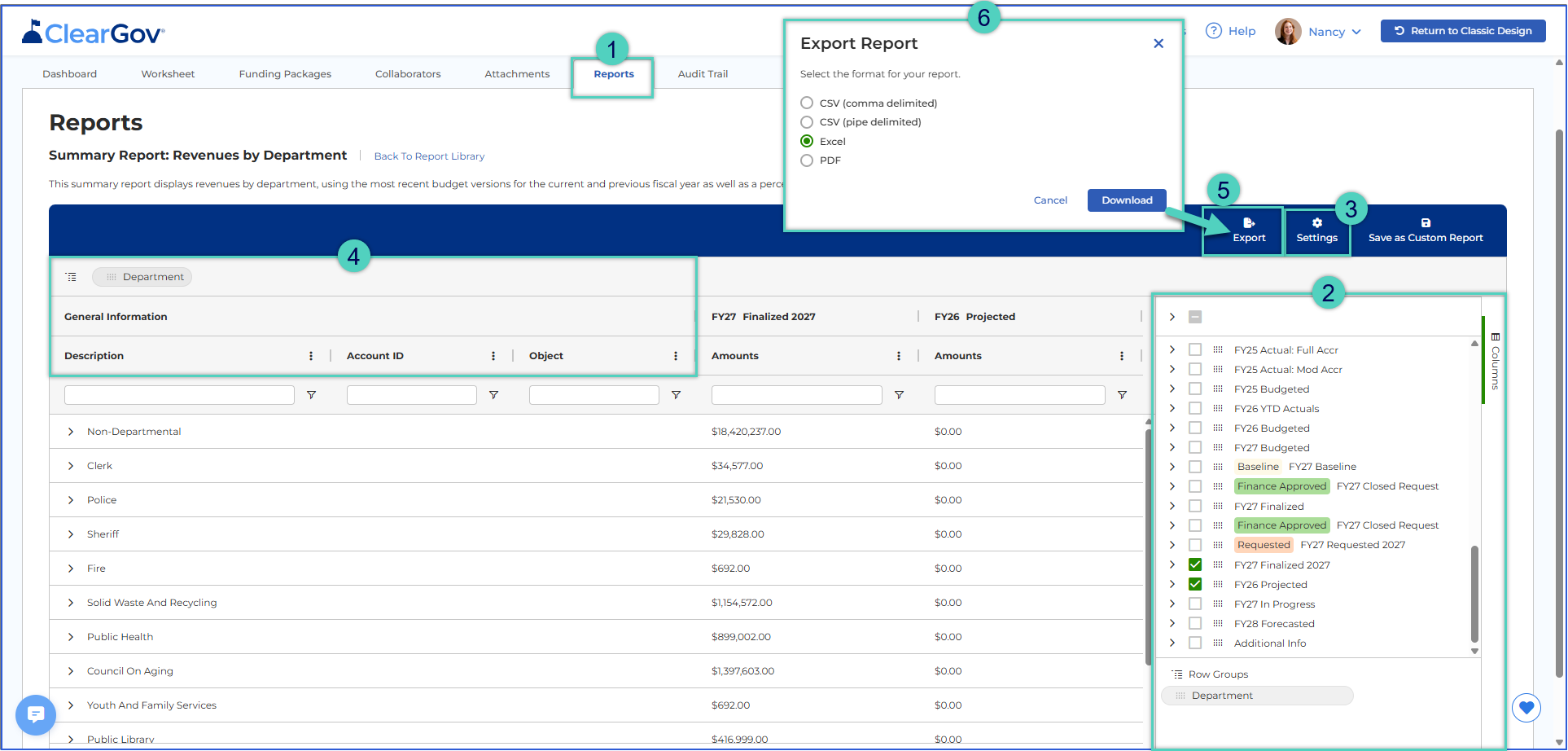Select CSV (comma delimited) format
The height and width of the screenshot is (751, 1568).
807,103
